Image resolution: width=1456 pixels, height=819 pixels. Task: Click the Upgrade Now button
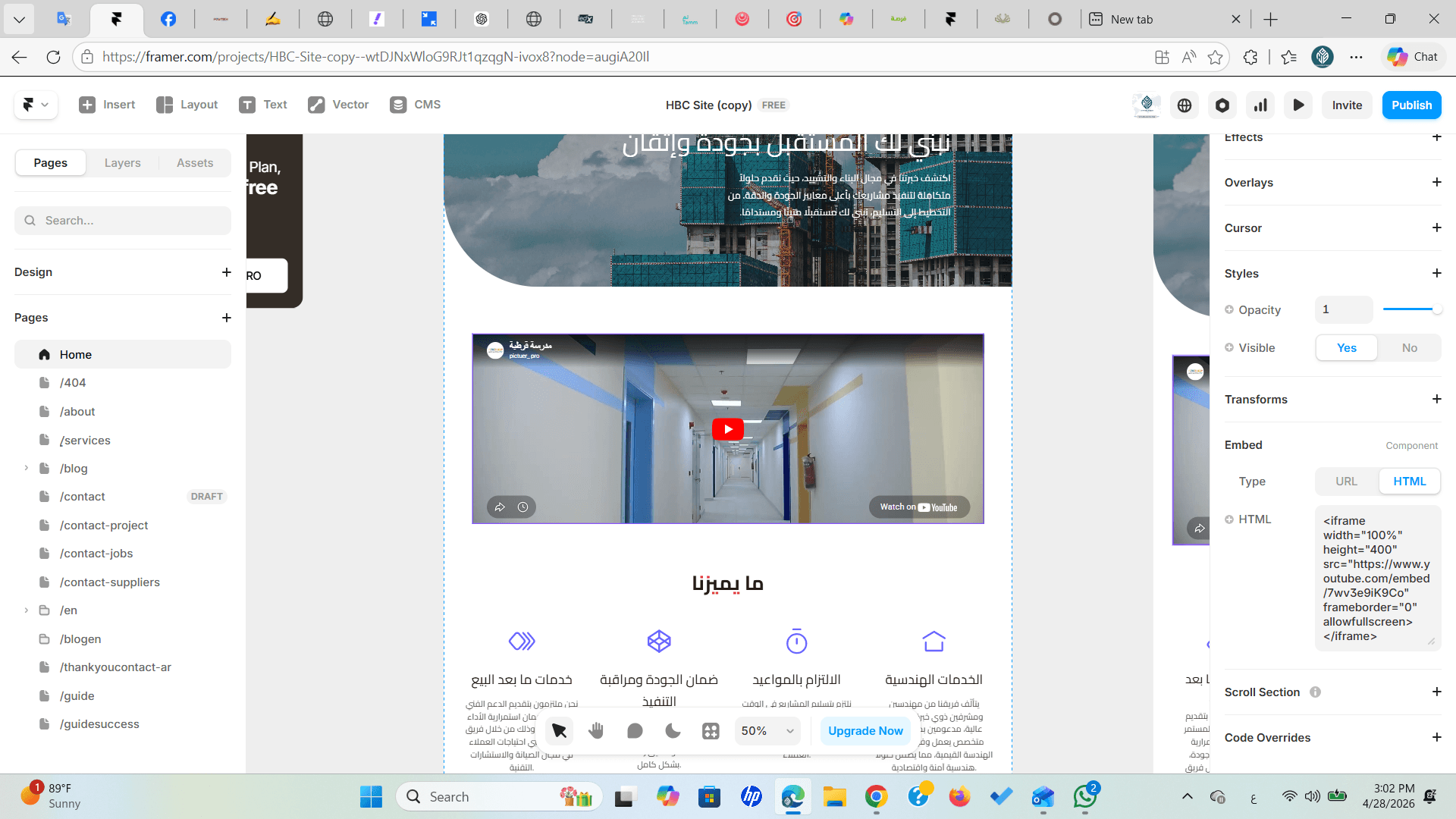coord(865,731)
